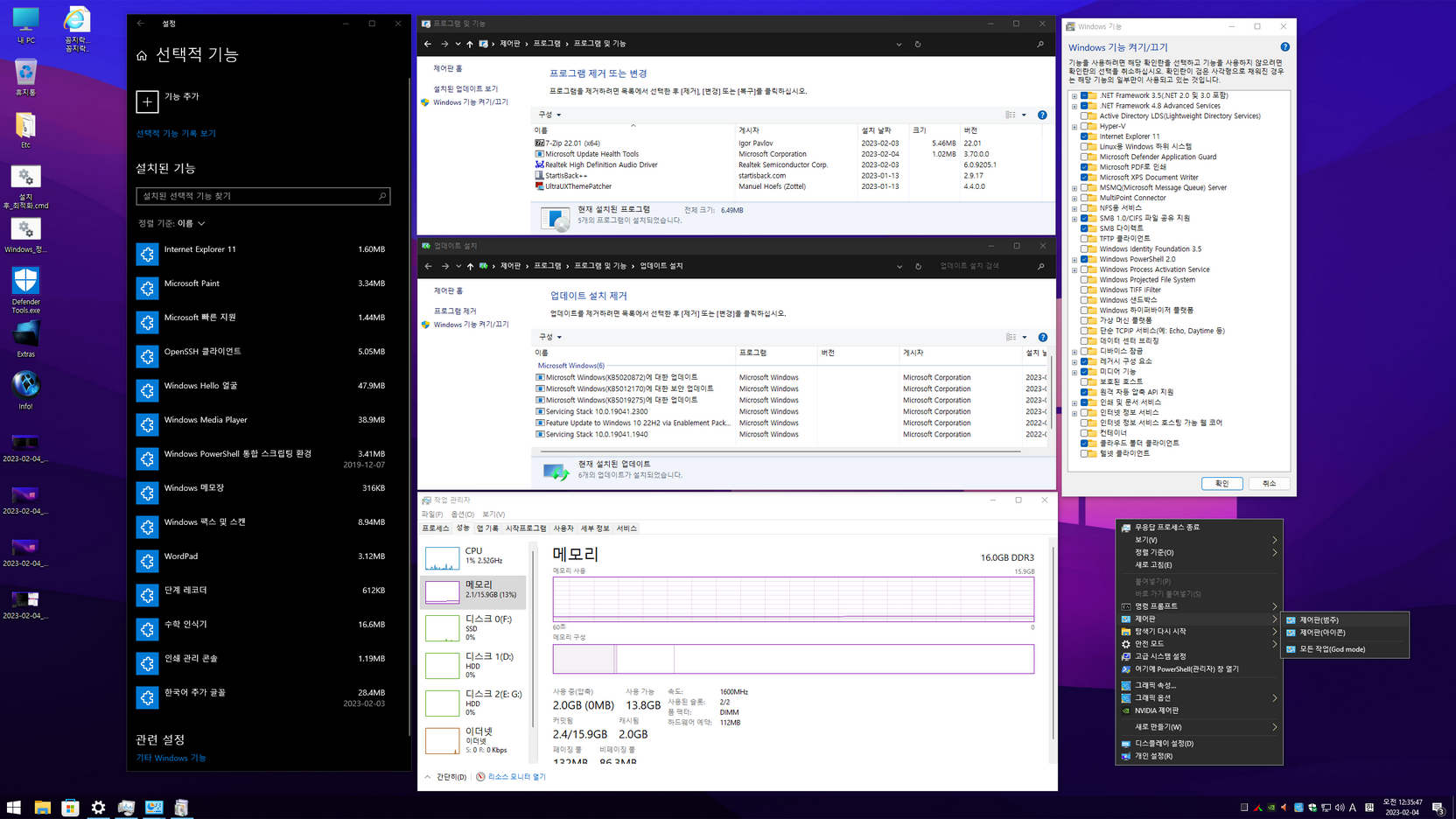Open 기타 Windows 기능 link
Screen dimensions: 1456x819
(x=171, y=758)
